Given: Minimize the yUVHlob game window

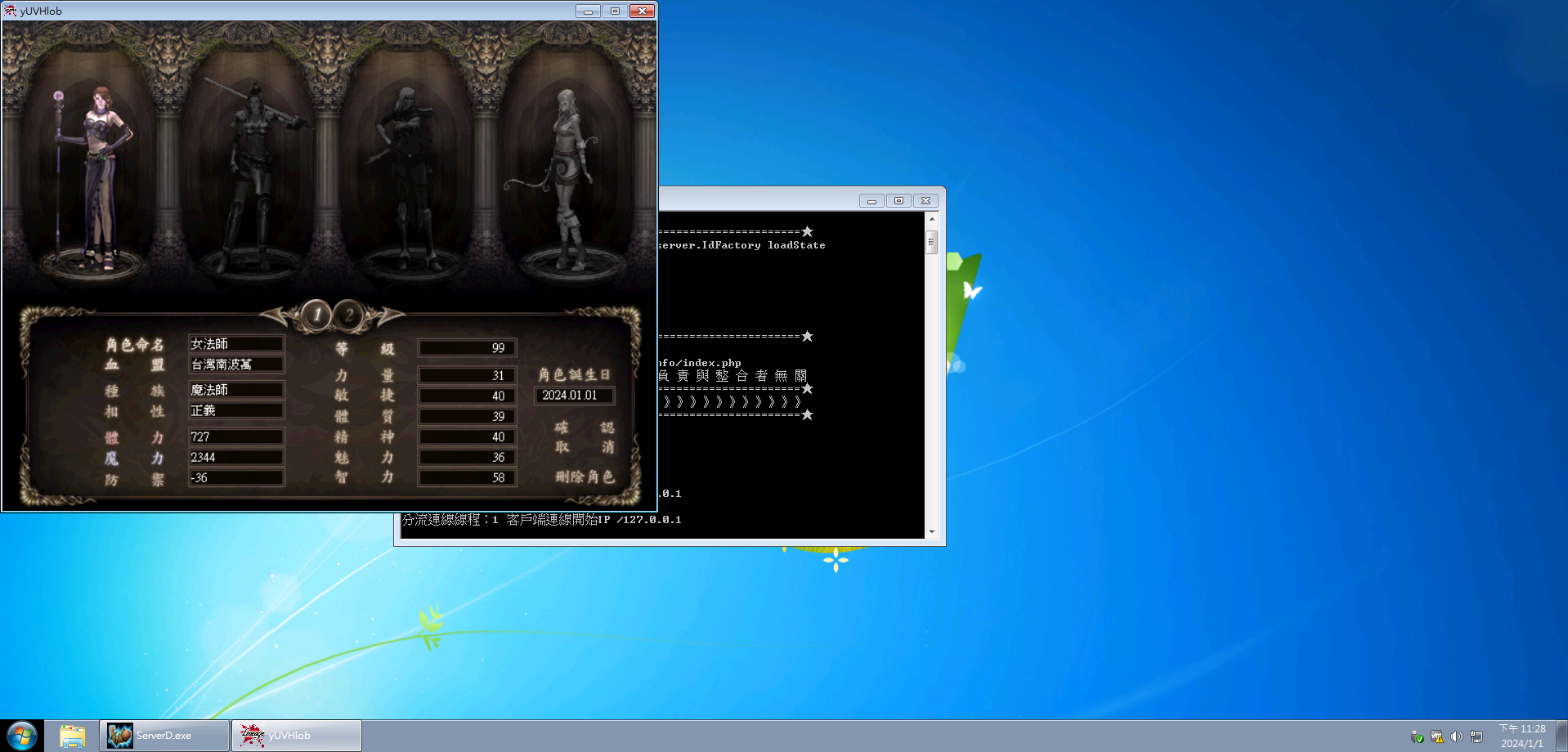Looking at the screenshot, I should [588, 11].
